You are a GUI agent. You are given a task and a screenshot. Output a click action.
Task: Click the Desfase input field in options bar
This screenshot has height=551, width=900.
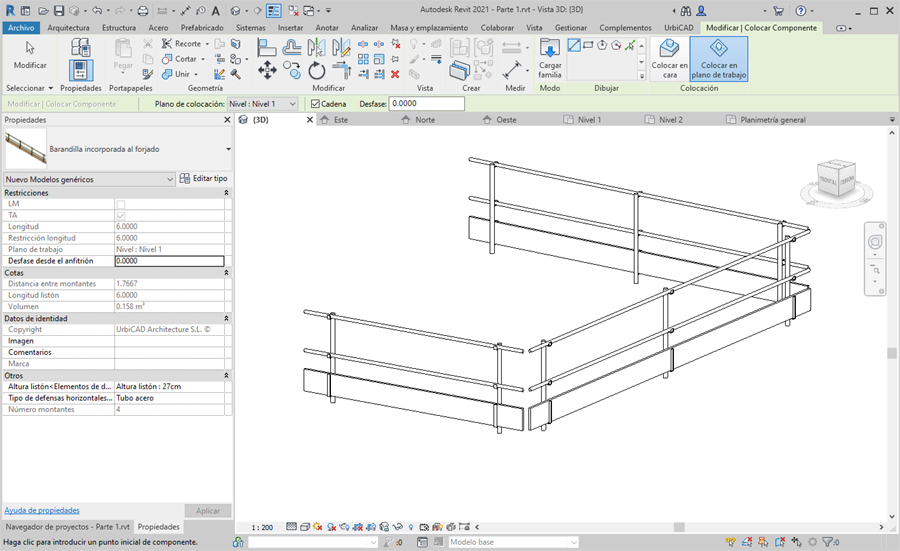tap(426, 103)
